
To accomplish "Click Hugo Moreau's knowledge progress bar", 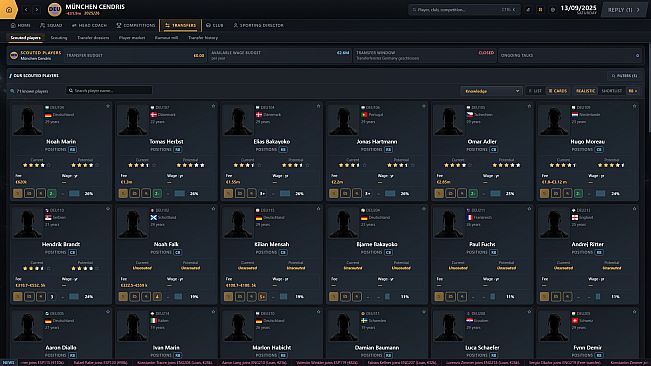I will [x=601, y=193].
